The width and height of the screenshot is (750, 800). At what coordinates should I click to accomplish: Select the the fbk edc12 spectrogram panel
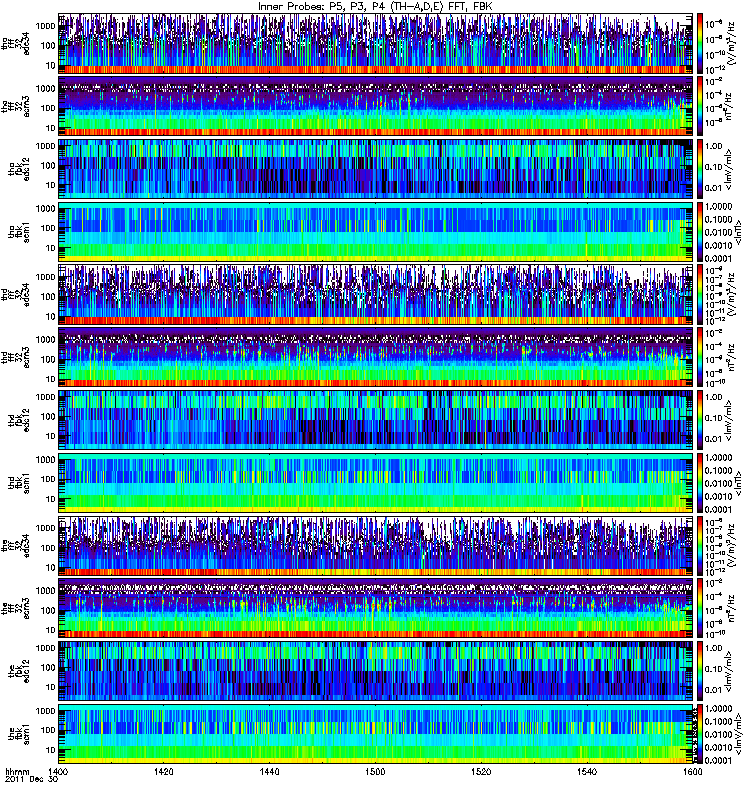point(376,671)
